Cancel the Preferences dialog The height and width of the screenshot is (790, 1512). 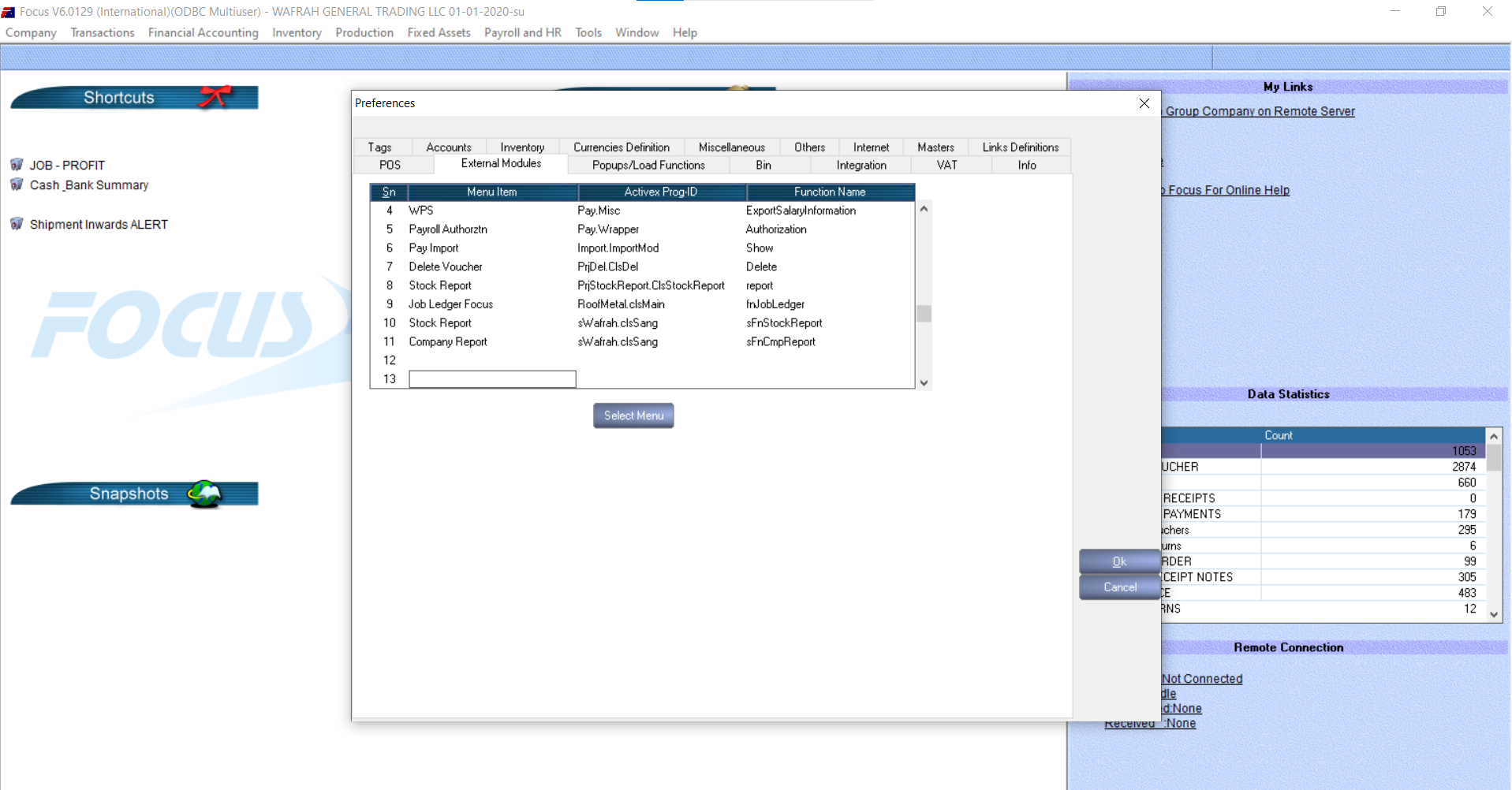(1119, 587)
